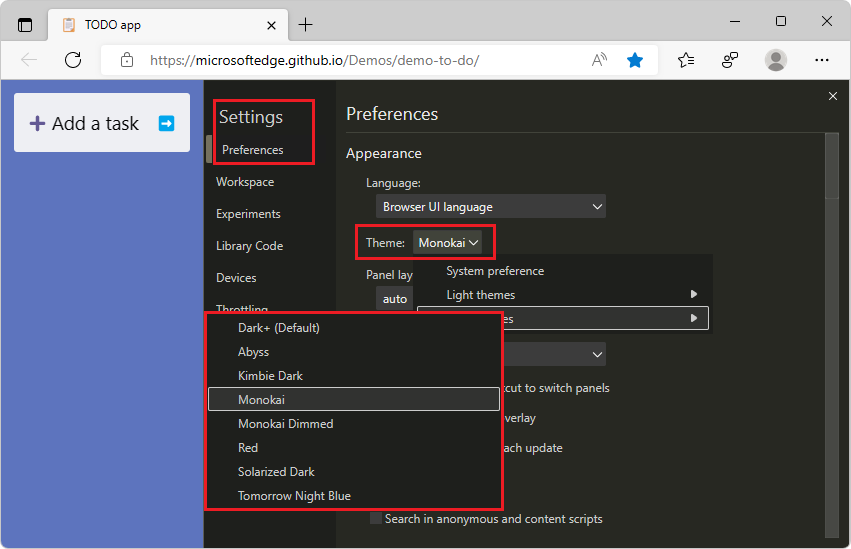Viewport: 851px width, 549px height.
Task: Open dropdown partially hidden behind theme menu
Action: click(554, 354)
